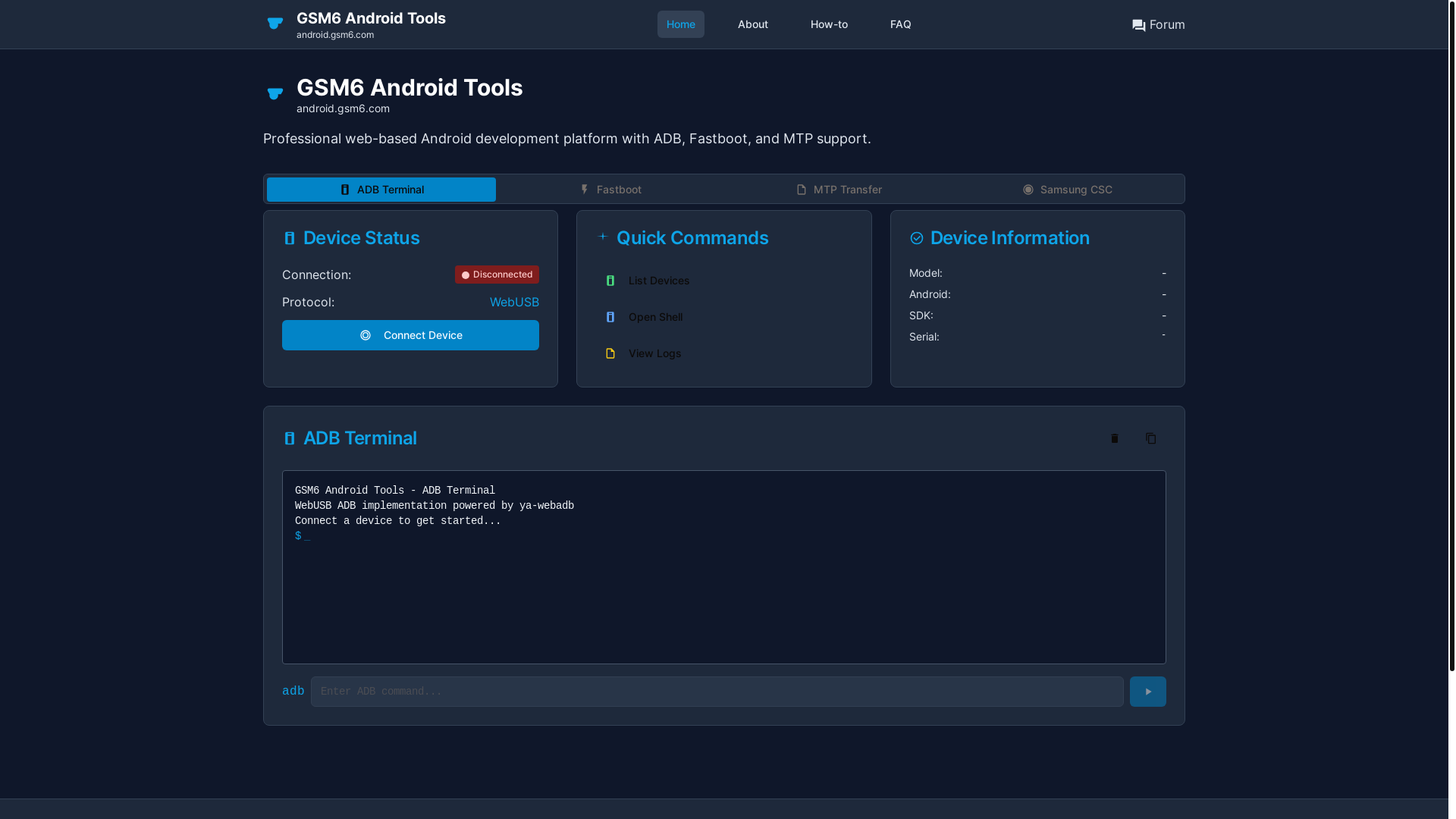Click the phone icon beside the ADB Terminal heading
The image size is (1456, 819).
pyautogui.click(x=289, y=438)
